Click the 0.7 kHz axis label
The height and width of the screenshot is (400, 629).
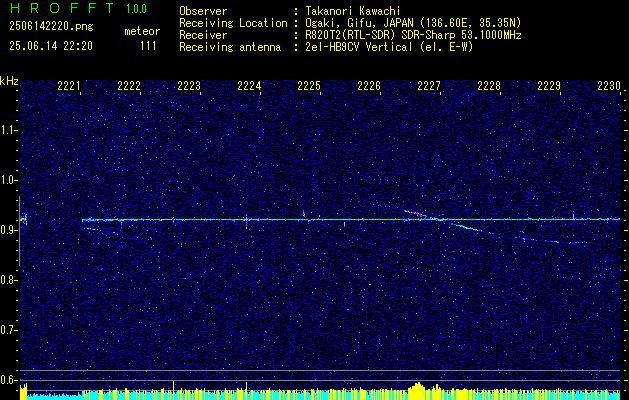[x=8, y=330]
